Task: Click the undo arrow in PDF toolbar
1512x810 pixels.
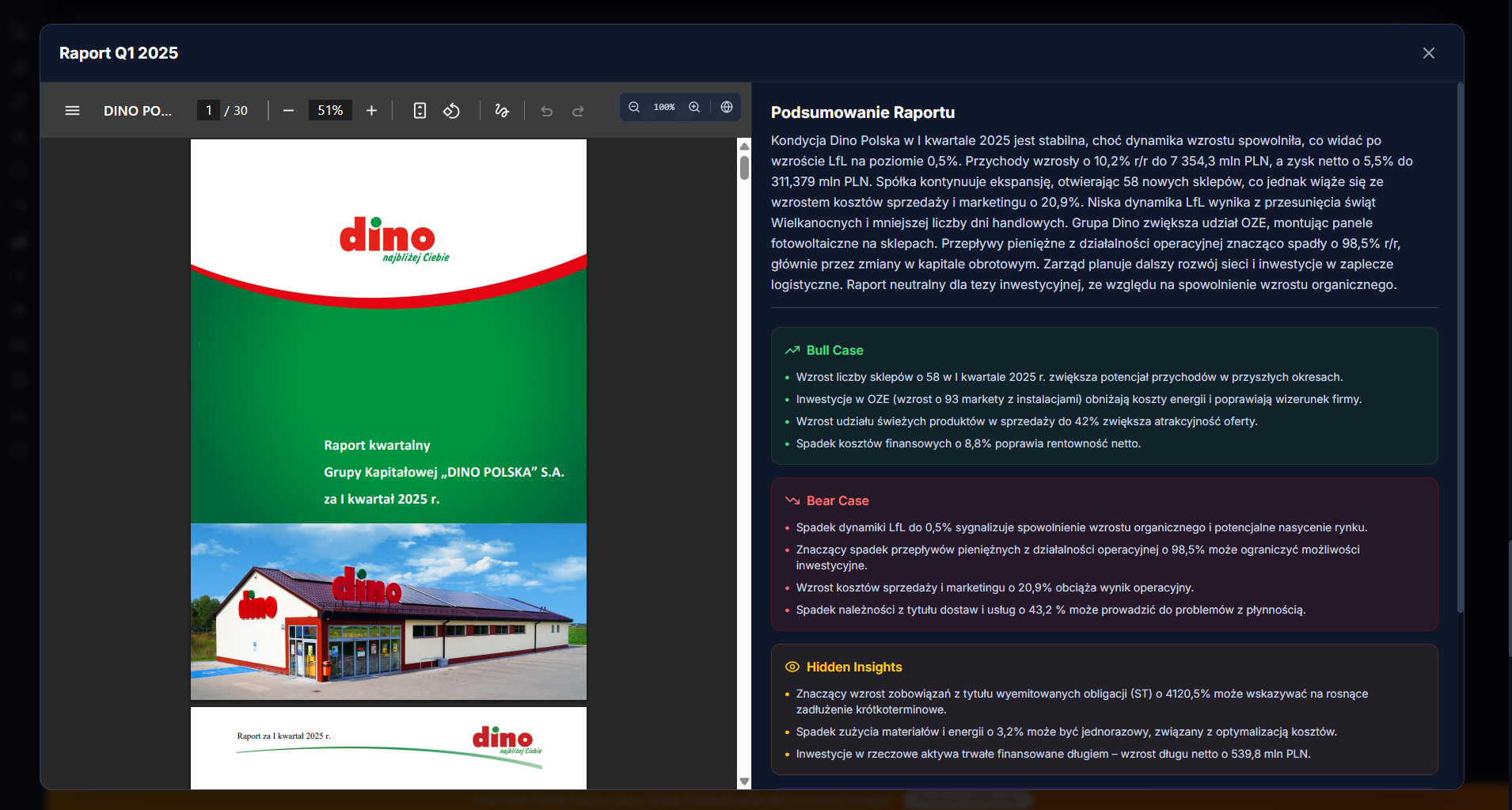Action: (546, 111)
